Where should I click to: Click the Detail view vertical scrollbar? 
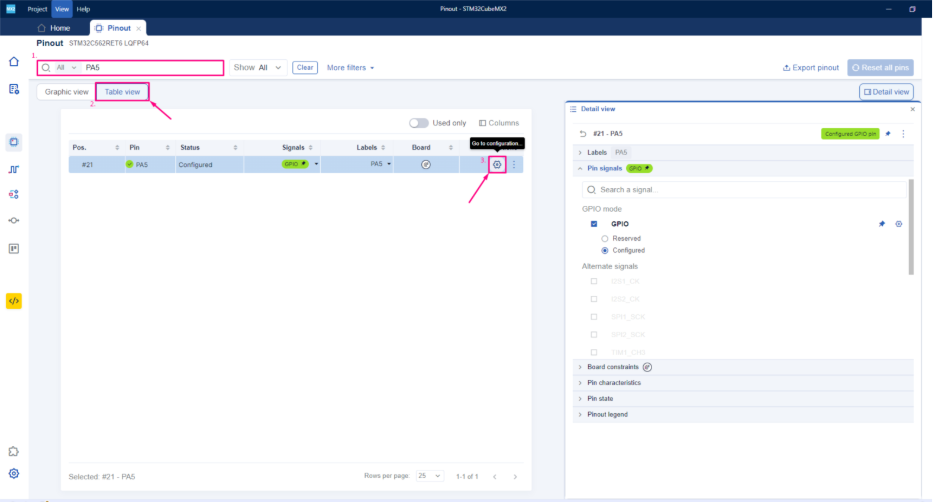click(x=911, y=228)
